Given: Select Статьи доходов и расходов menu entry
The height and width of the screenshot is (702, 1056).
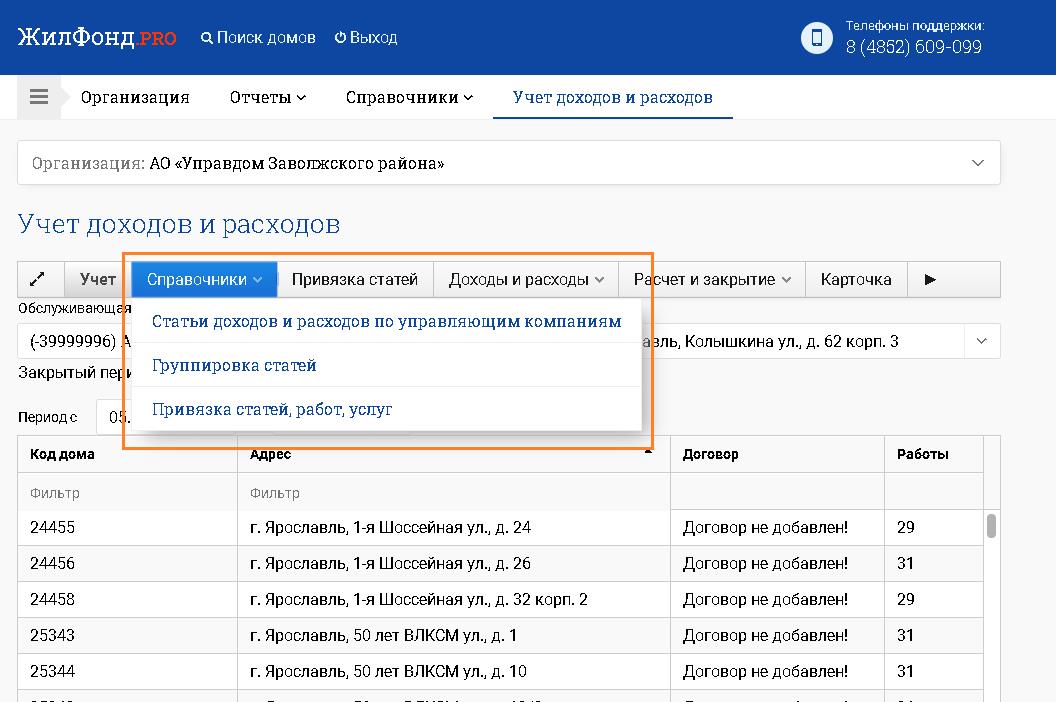Looking at the screenshot, I should pyautogui.click(x=386, y=322).
